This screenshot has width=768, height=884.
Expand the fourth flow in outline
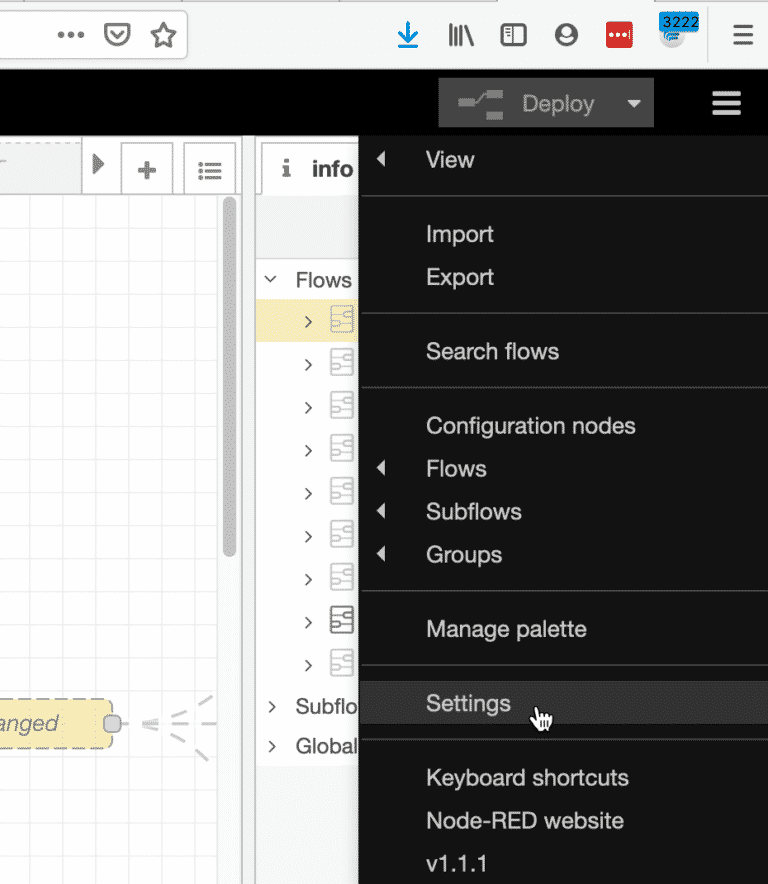(x=308, y=450)
